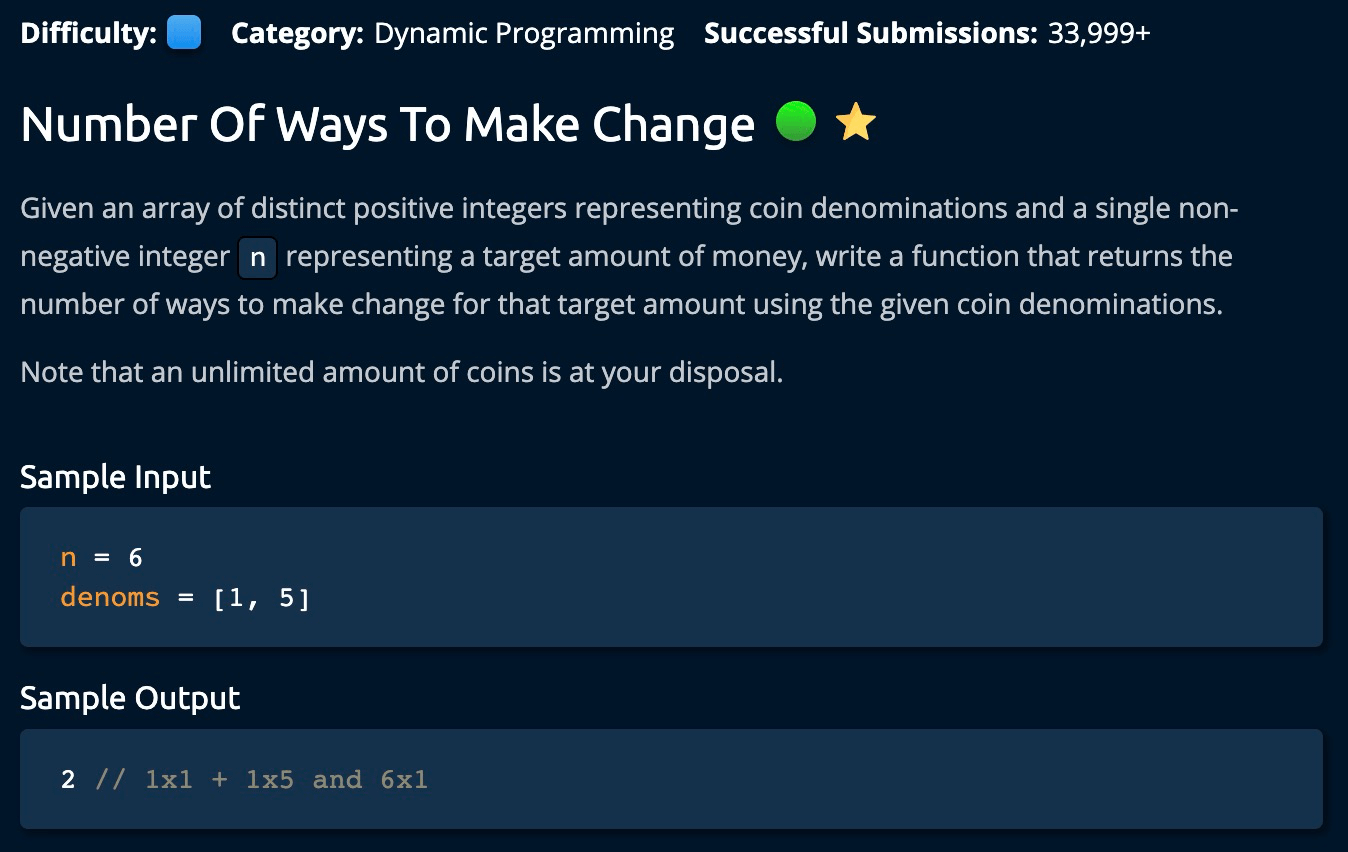Click the orange denoms variable name
Viewport: 1348px width, 852px height.
click(110, 598)
